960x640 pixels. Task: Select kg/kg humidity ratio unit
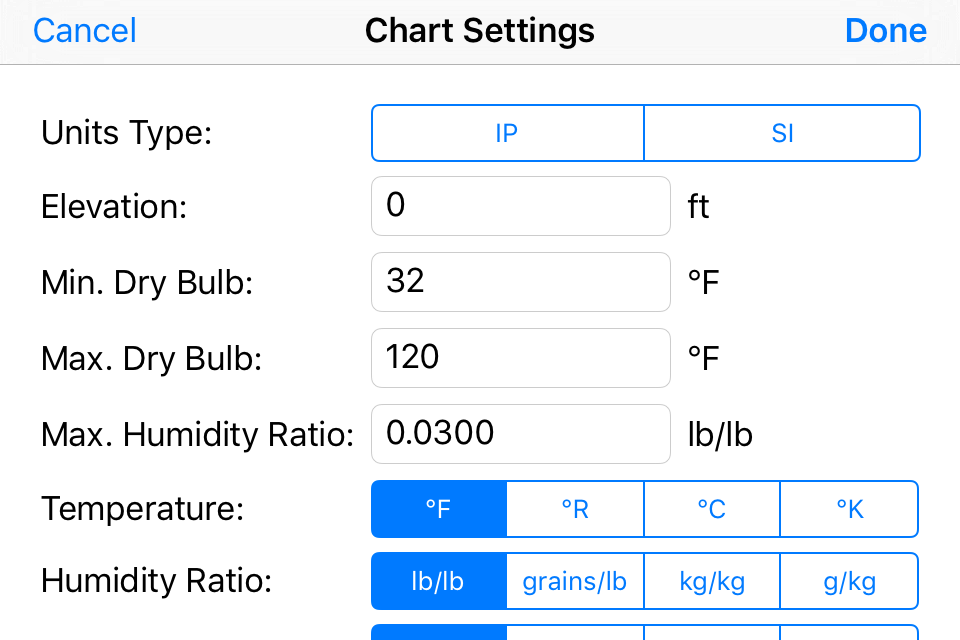pyautogui.click(x=712, y=581)
